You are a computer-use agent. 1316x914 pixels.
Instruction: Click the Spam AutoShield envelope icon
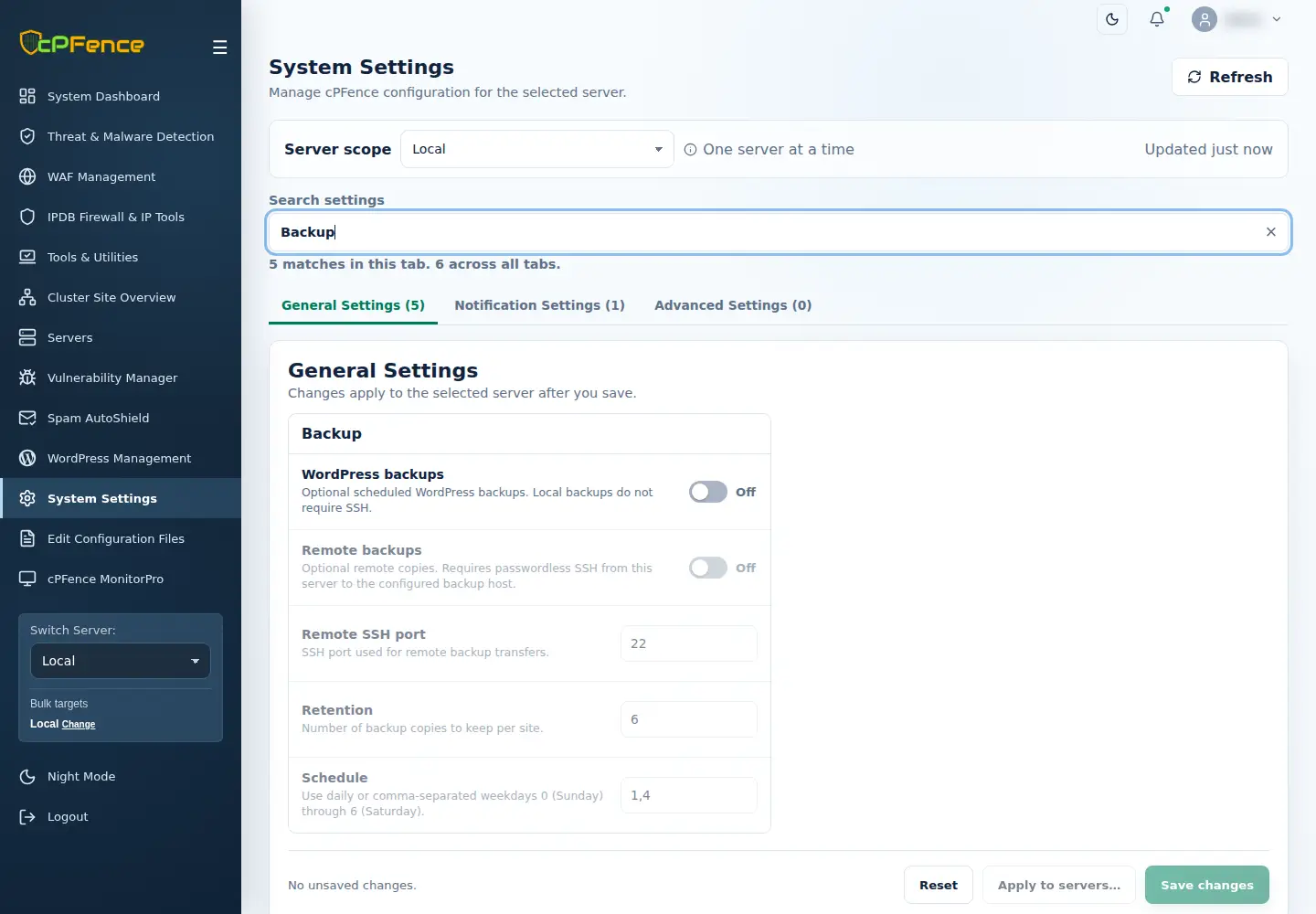(27, 418)
